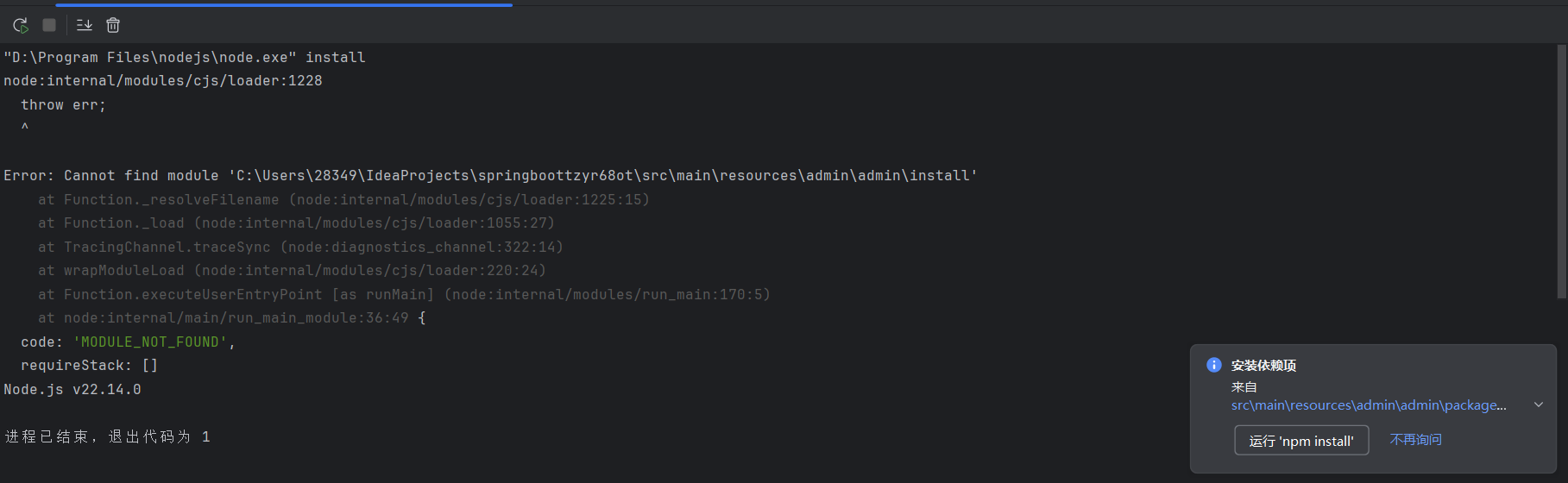Screen dimensions: 1568x483
Task: Click the console's vertical scrollbar
Action: point(1561,172)
